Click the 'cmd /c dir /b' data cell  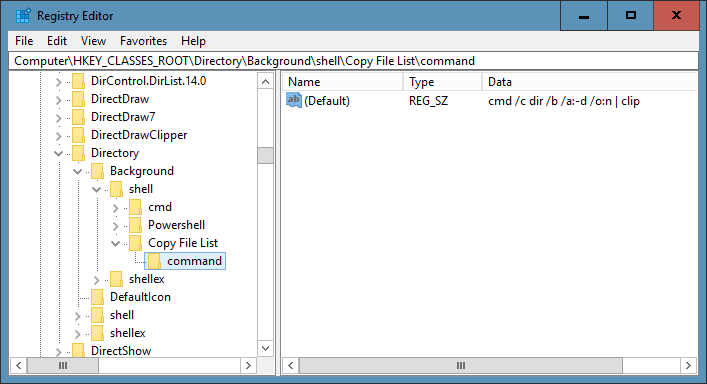pos(564,101)
